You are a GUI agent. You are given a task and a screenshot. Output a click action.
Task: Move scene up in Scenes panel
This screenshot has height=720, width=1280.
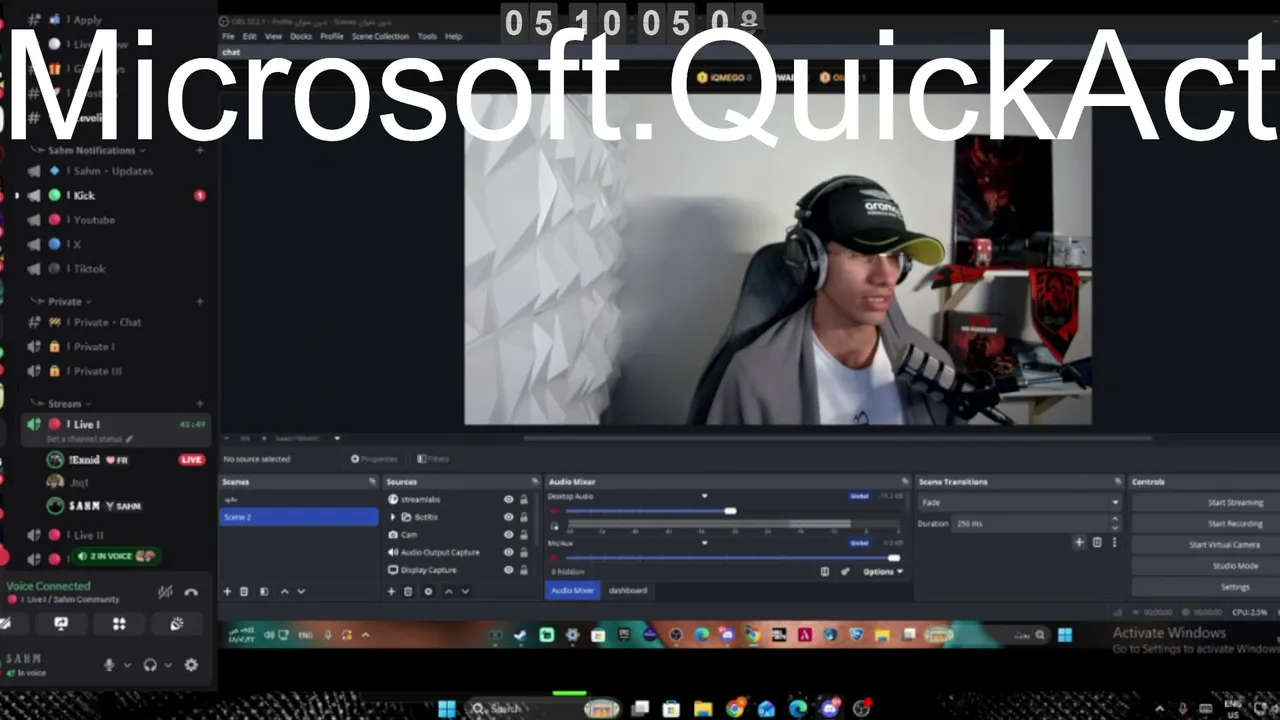(284, 591)
